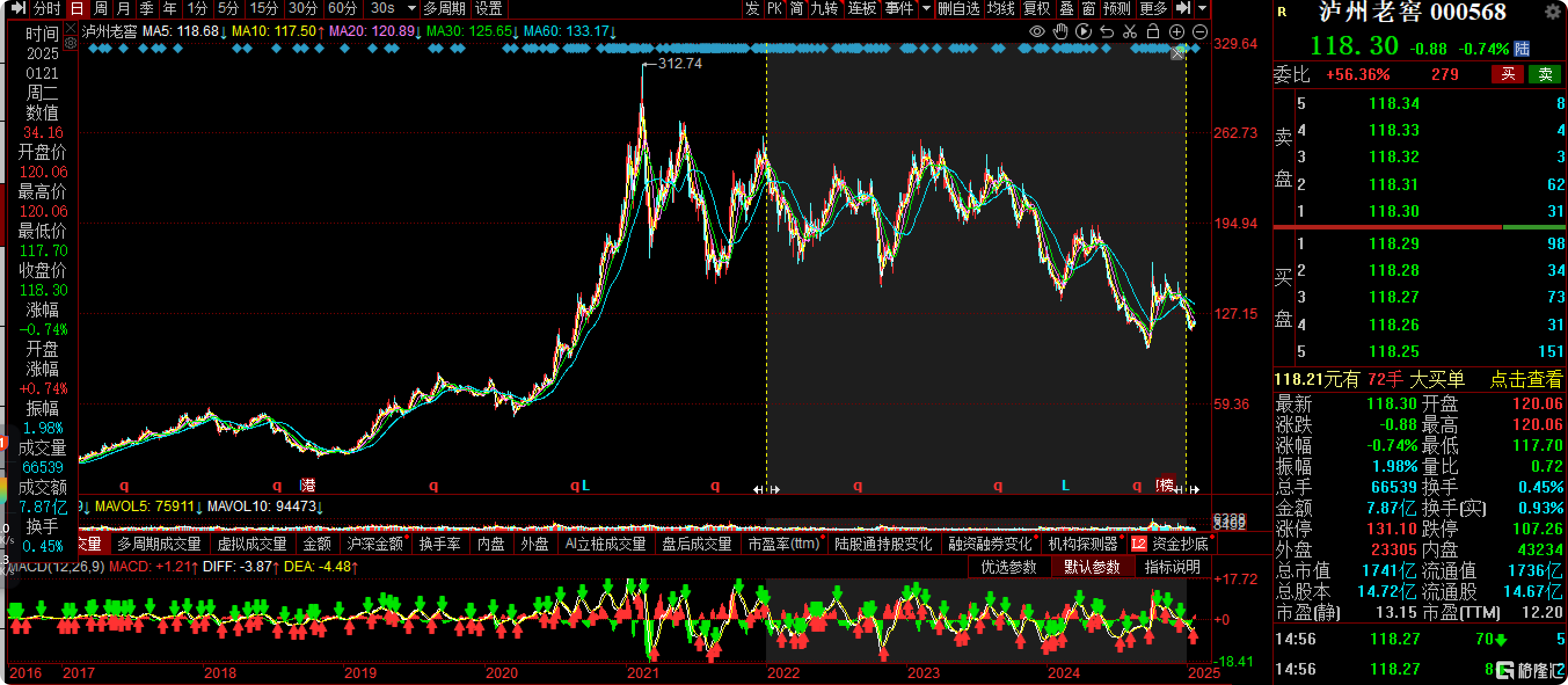Image resolution: width=1568 pixels, height=685 pixels.
Task: Switch to the 分时 intraday view
Action: [47, 8]
